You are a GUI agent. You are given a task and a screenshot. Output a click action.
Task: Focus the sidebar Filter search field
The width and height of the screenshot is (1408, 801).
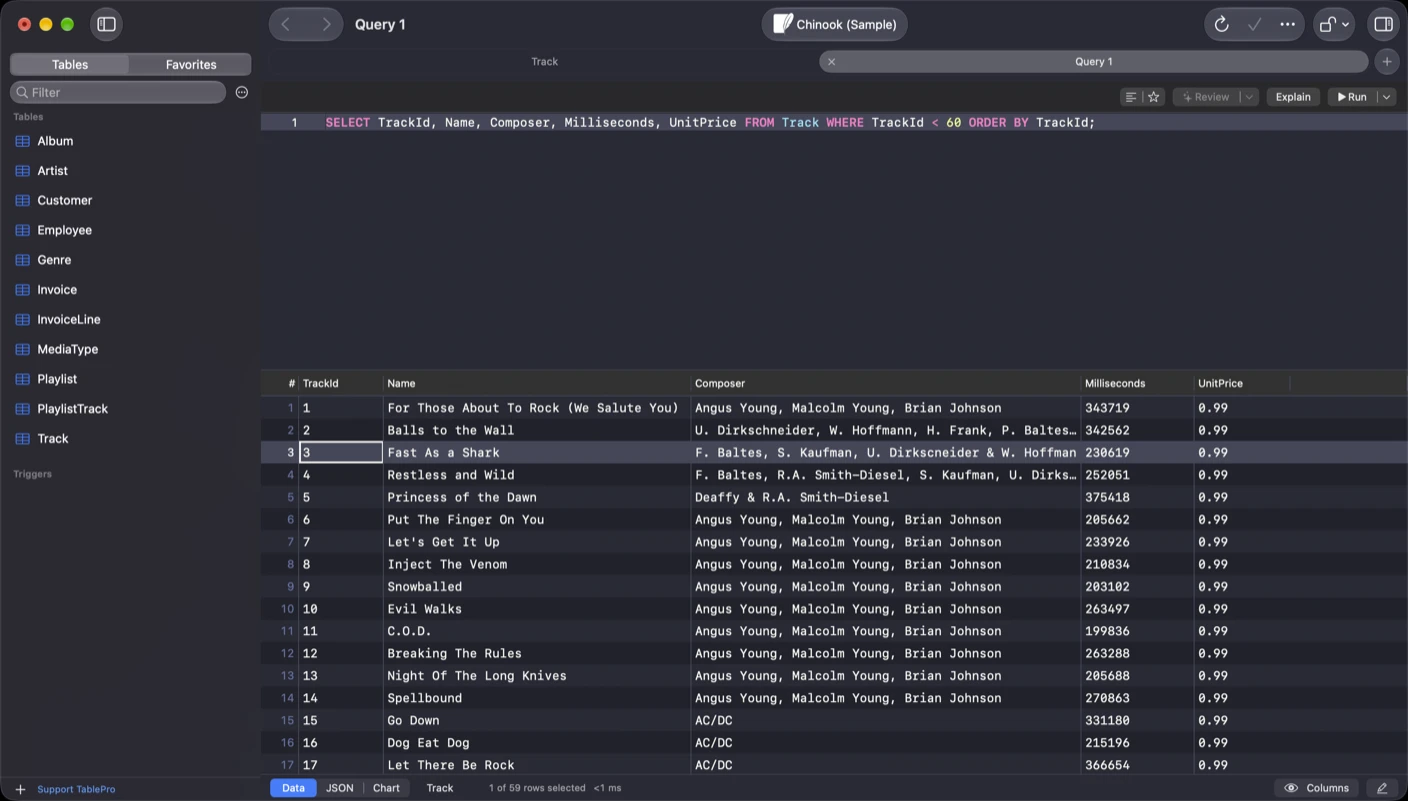point(118,92)
